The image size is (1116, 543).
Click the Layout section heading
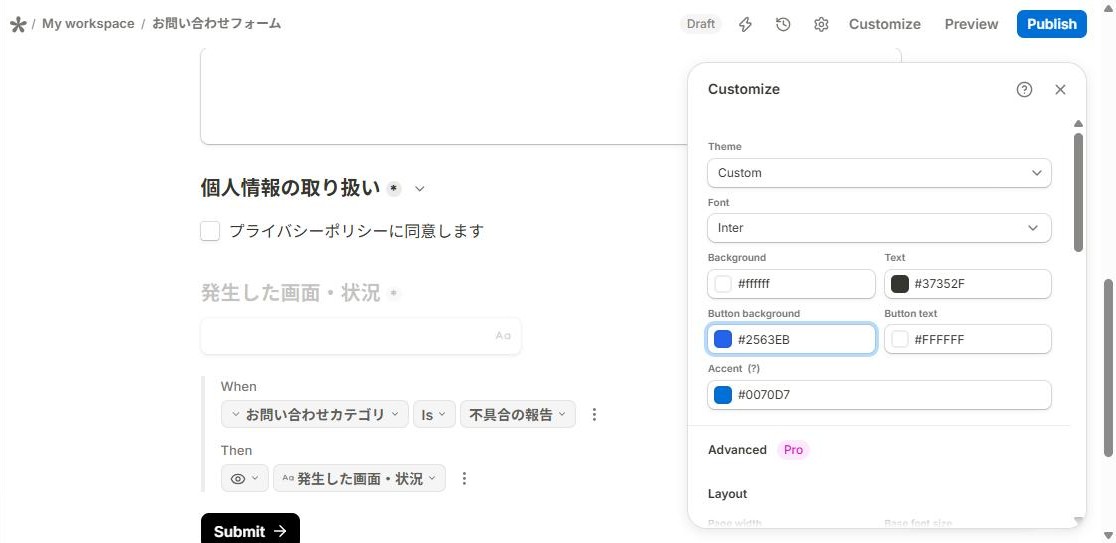pos(727,494)
